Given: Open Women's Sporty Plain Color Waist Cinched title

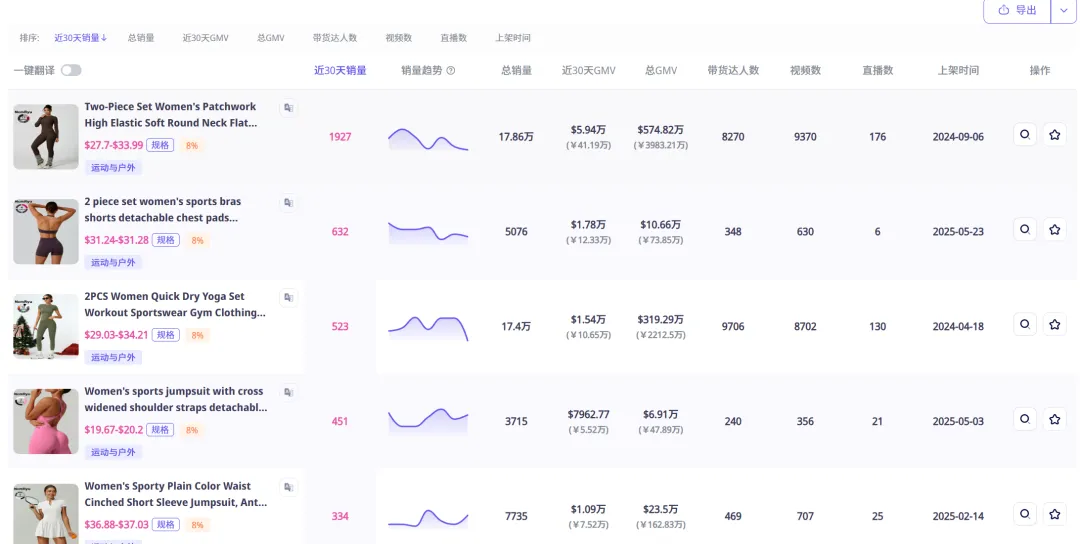Looking at the screenshot, I should click(x=176, y=494).
